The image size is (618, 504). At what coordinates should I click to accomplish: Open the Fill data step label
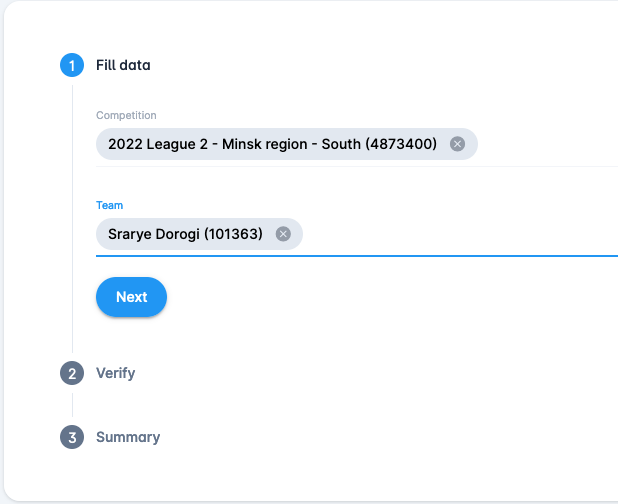[123, 66]
